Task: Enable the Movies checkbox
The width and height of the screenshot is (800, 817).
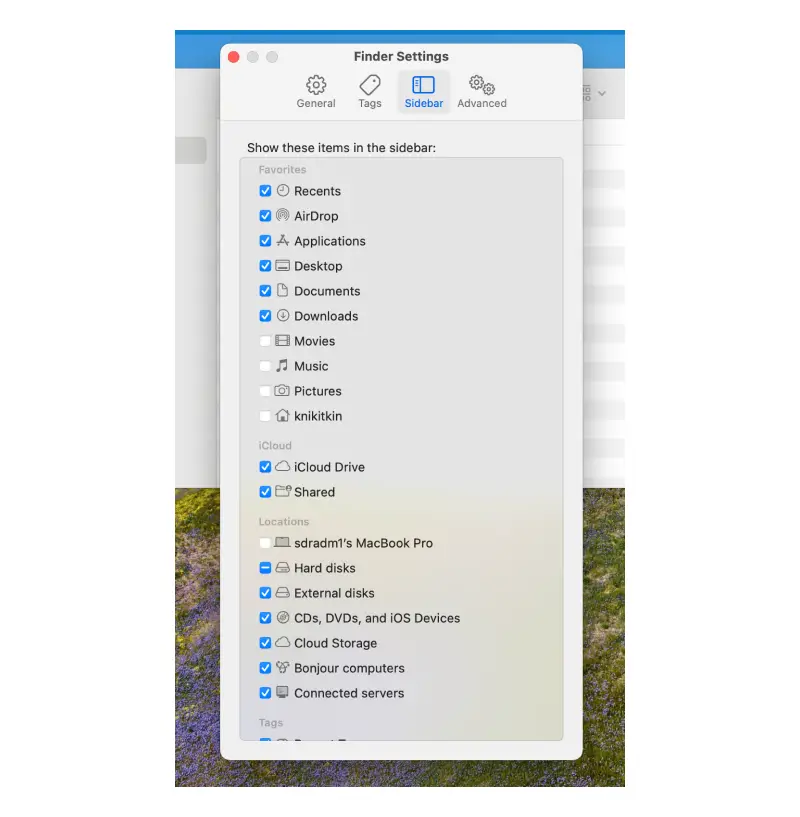Action: (x=265, y=341)
